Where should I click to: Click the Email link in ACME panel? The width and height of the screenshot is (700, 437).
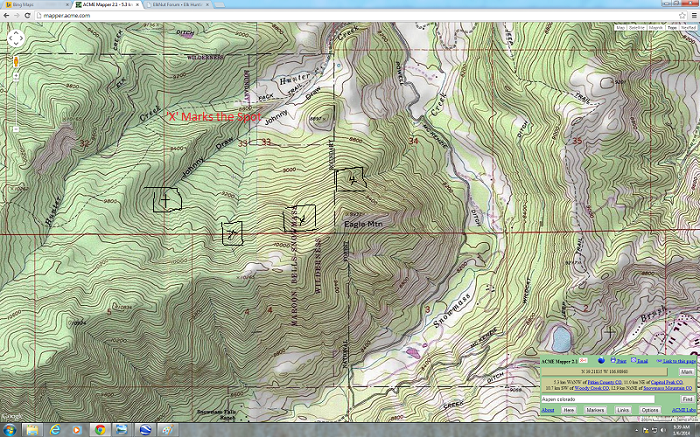click(642, 361)
